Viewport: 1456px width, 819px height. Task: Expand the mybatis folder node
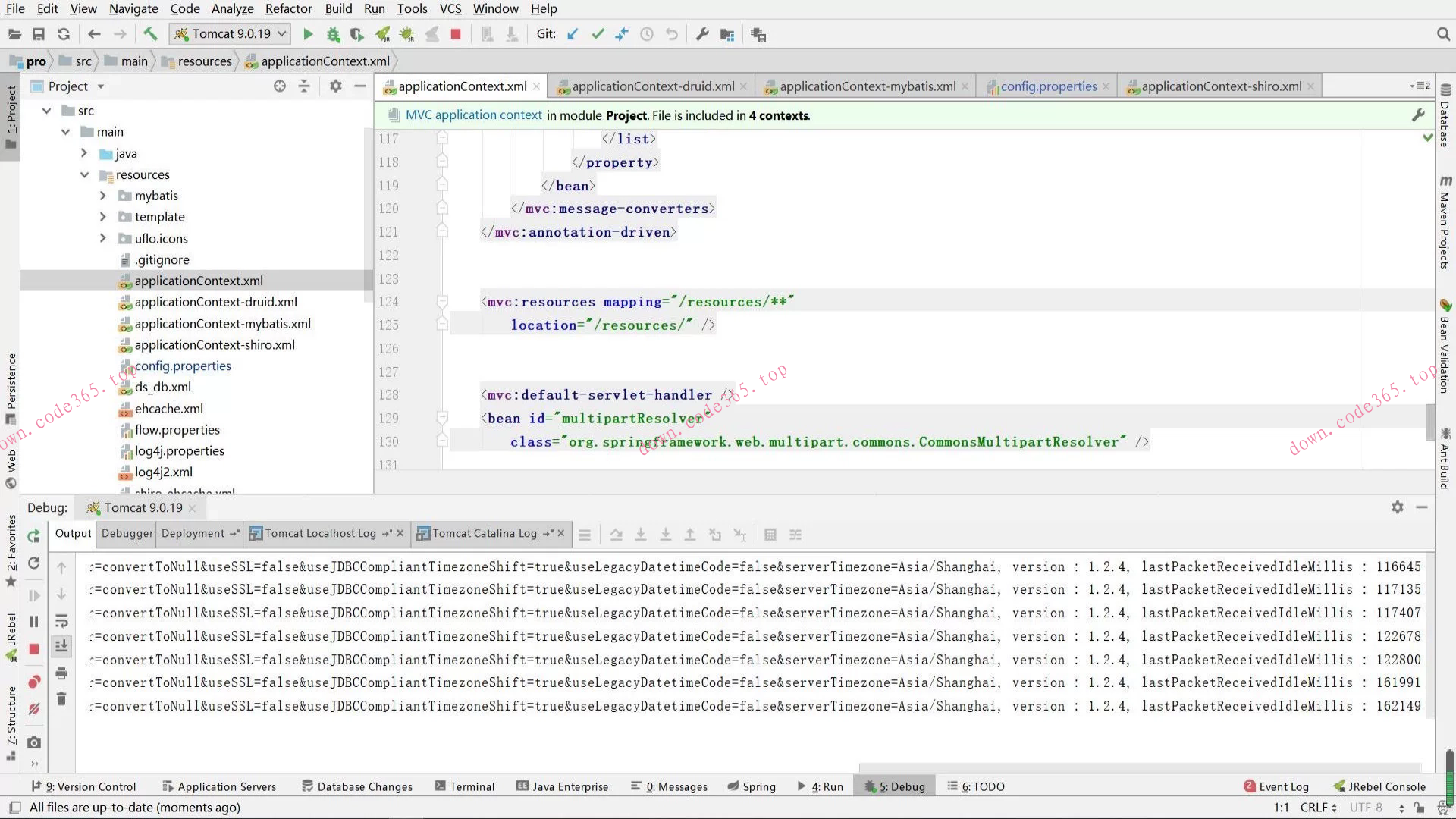(x=103, y=196)
